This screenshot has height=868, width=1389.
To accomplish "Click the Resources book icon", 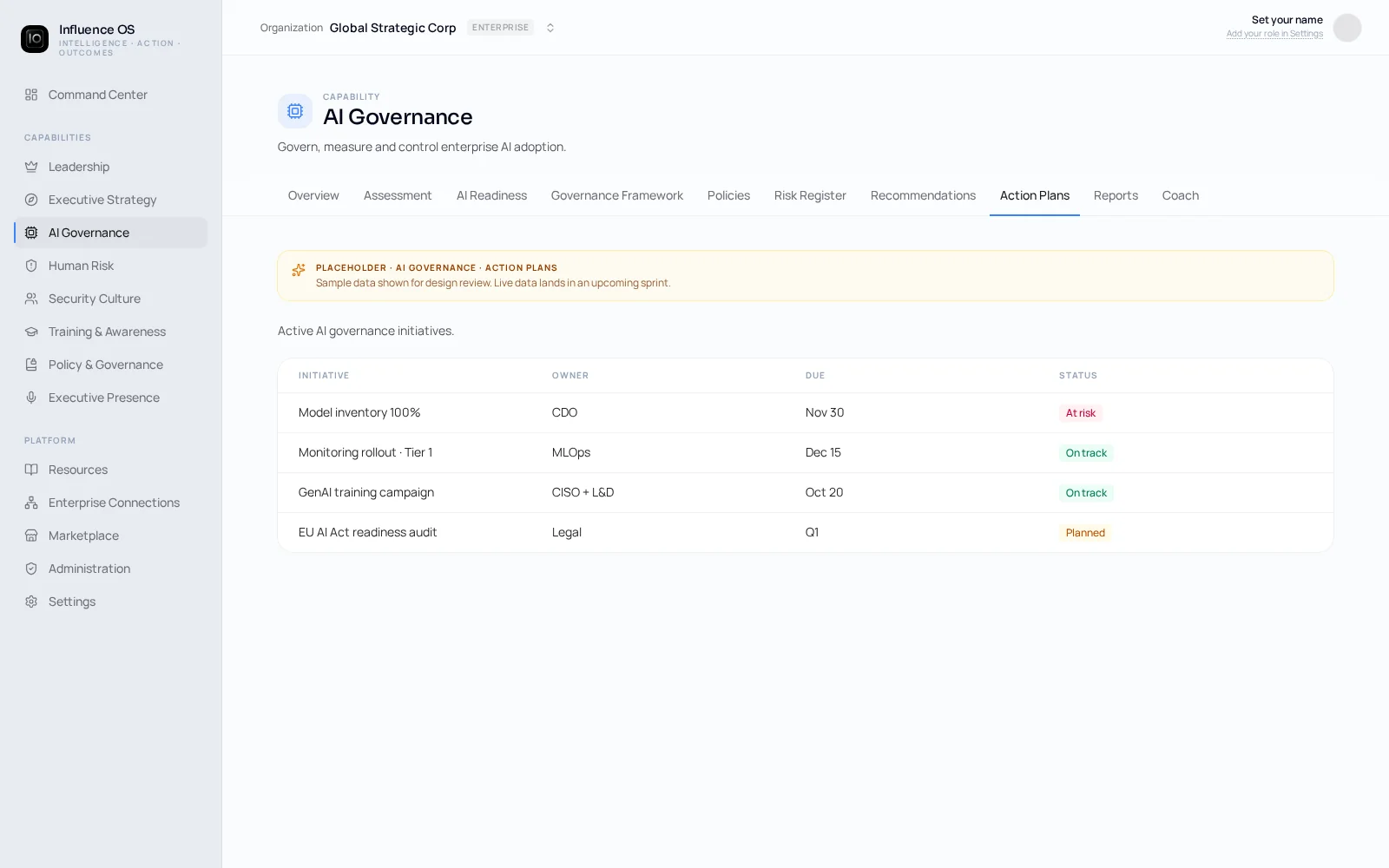I will [x=31, y=470].
